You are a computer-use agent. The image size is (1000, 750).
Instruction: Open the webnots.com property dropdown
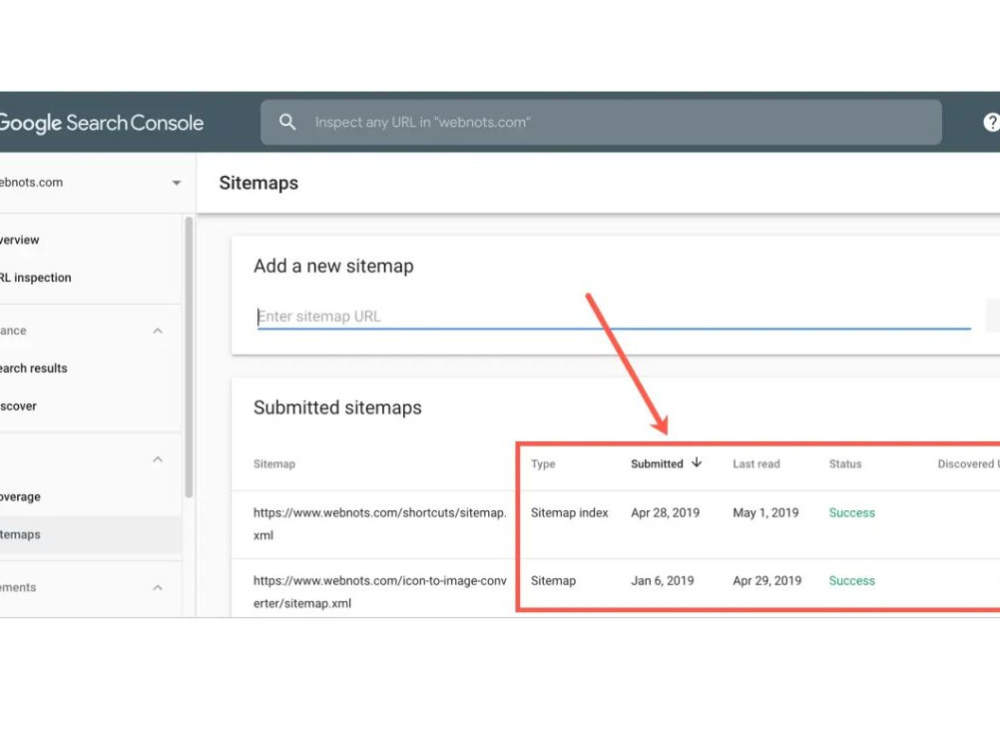point(177,183)
